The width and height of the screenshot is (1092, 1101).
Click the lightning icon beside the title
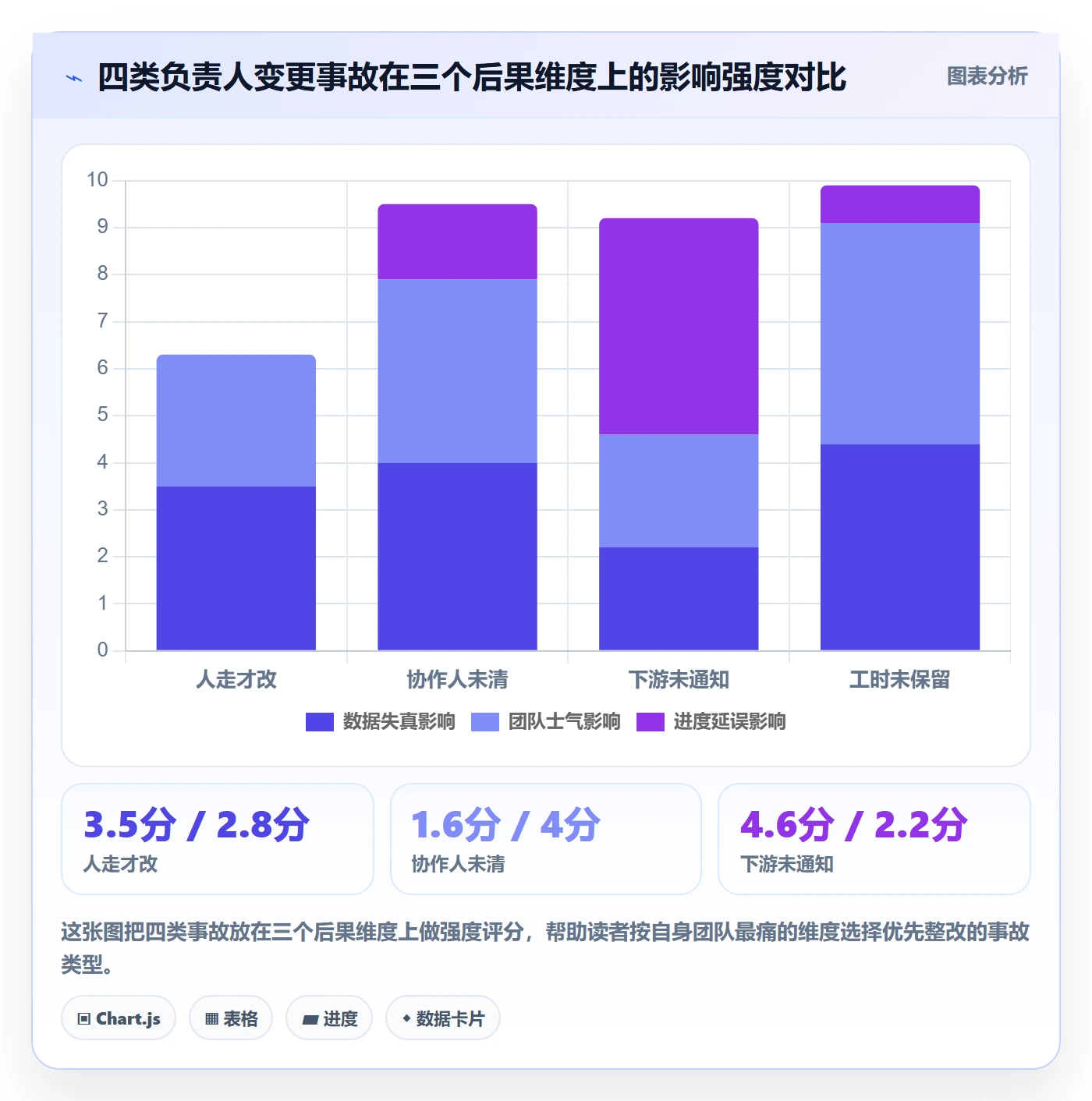74,78
